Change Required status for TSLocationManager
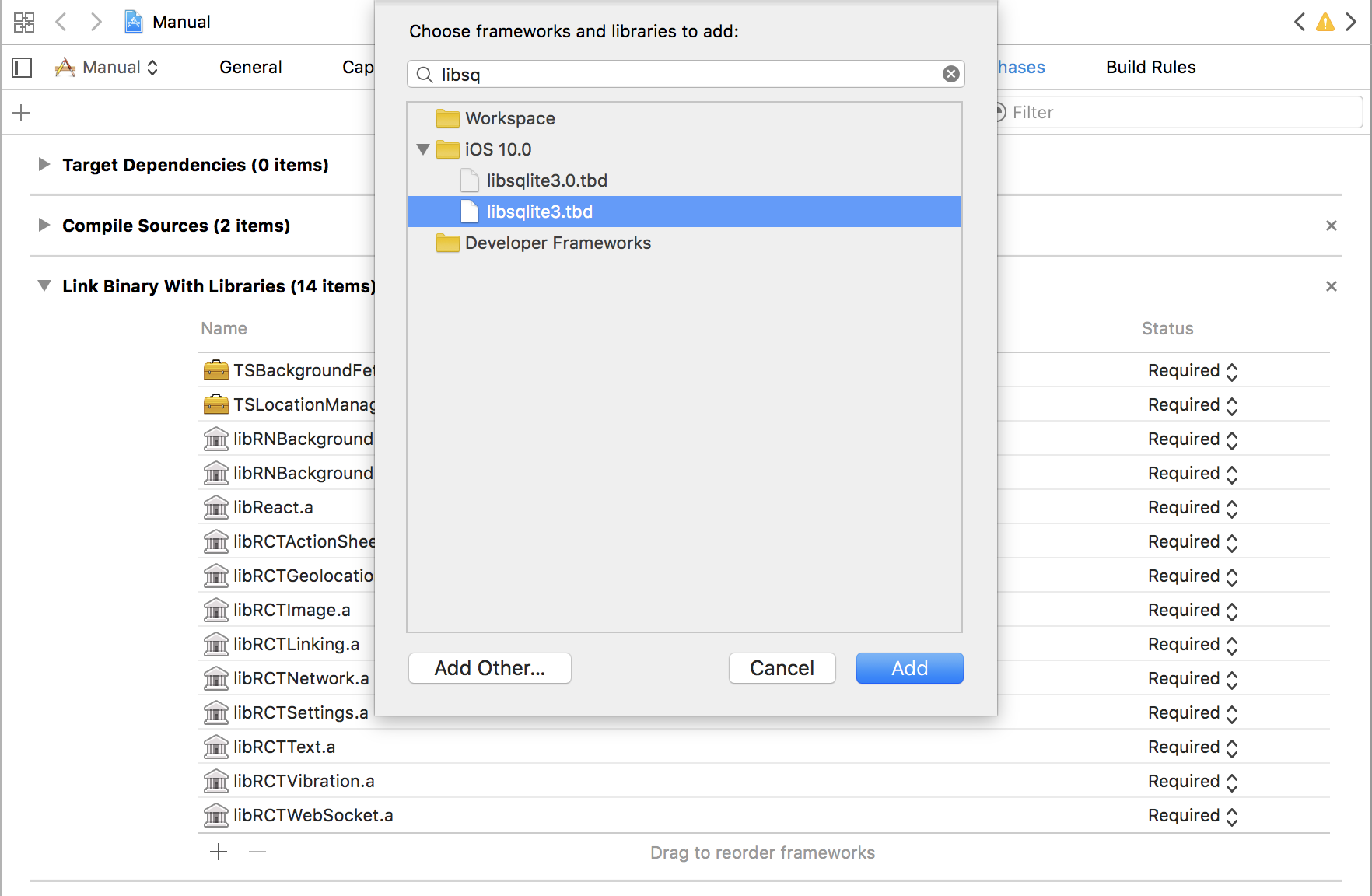The width and height of the screenshot is (1372, 896). [x=1192, y=405]
